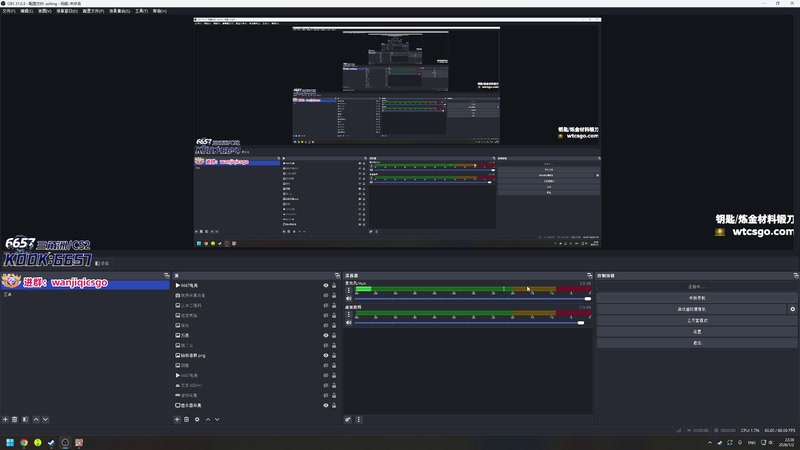Adjust the microphone volume slider
800x450 pixels.
click(472, 299)
